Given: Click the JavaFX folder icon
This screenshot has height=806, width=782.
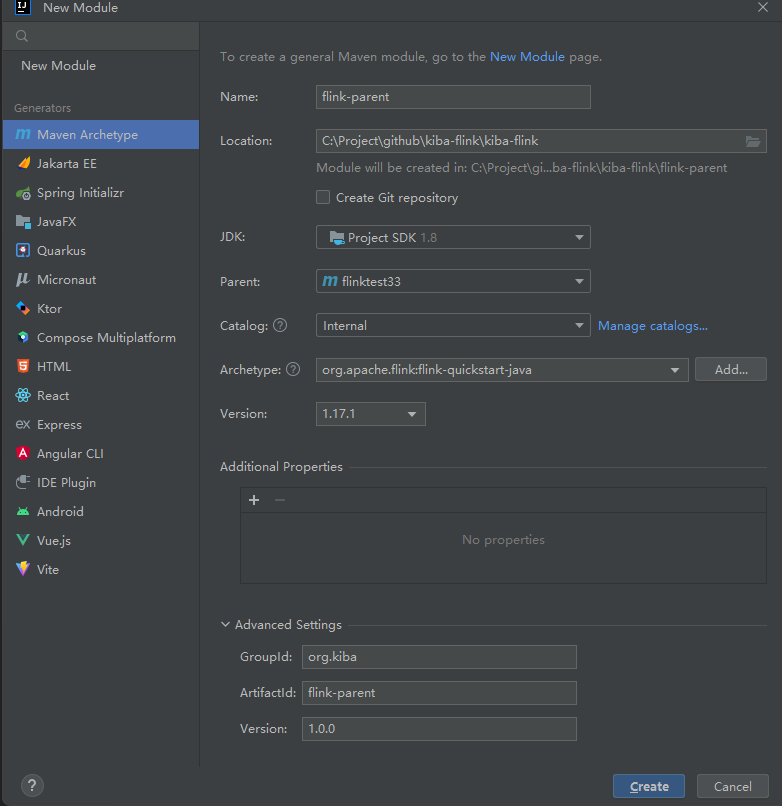Looking at the screenshot, I should point(23,222).
